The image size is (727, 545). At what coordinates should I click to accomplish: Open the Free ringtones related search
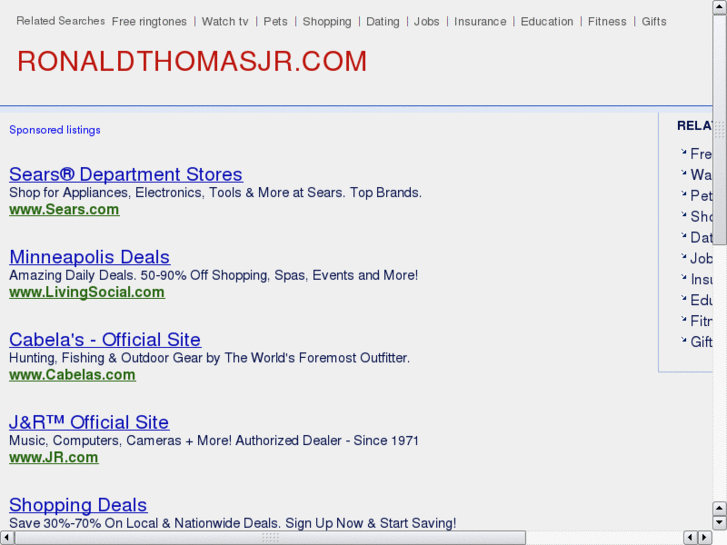click(x=149, y=22)
